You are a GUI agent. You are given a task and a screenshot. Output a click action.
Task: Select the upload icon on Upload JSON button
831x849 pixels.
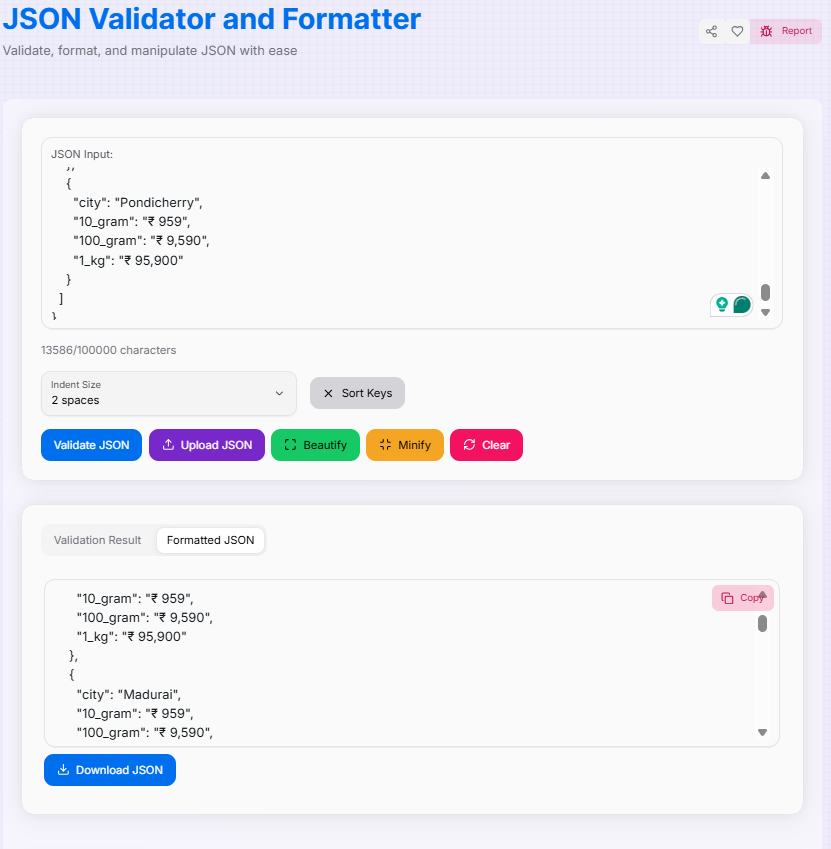(171, 445)
